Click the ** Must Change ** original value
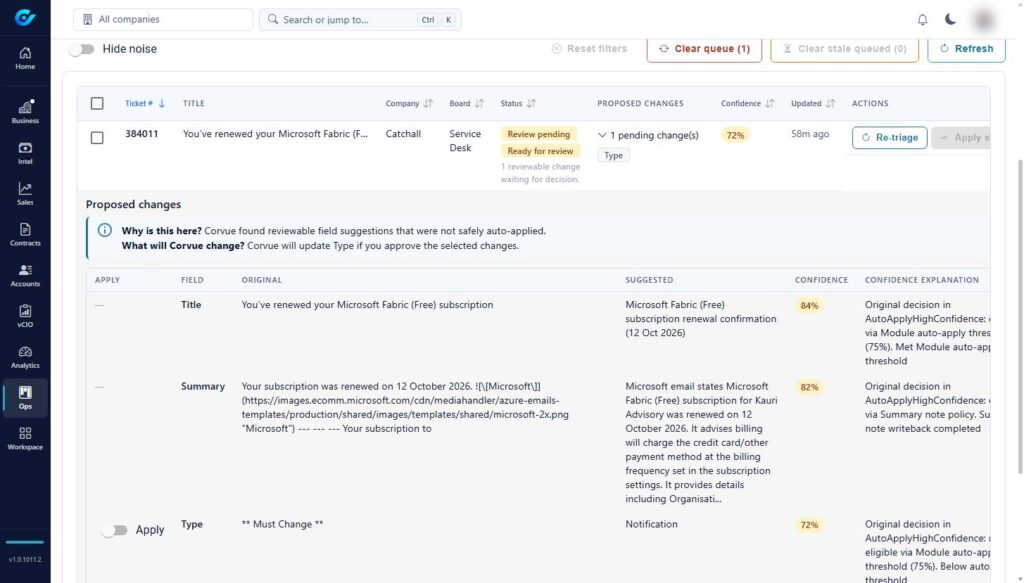 [x=282, y=524]
